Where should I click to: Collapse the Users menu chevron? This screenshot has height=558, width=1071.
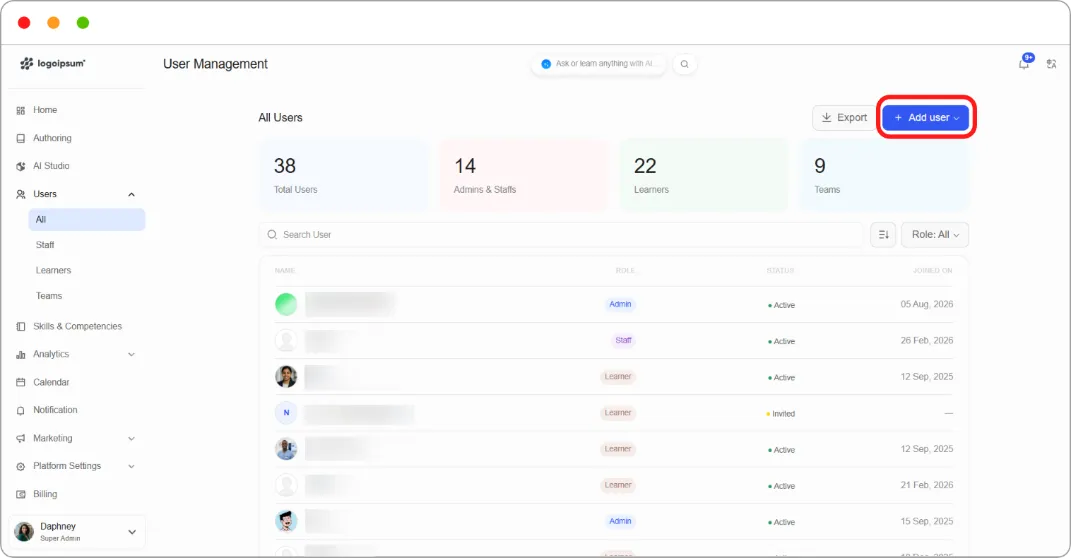(x=131, y=195)
